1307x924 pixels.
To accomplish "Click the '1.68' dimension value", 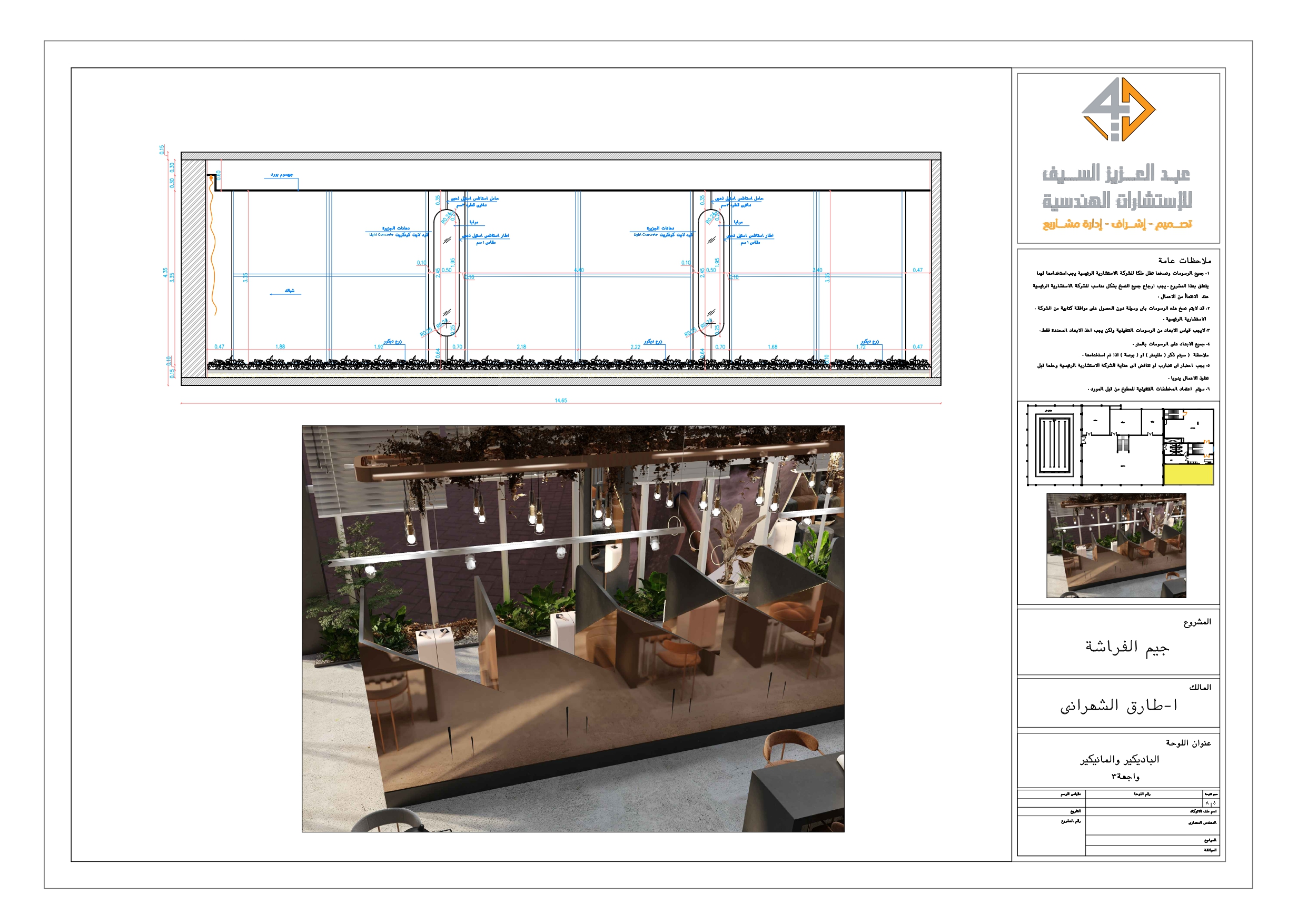I will click(773, 346).
